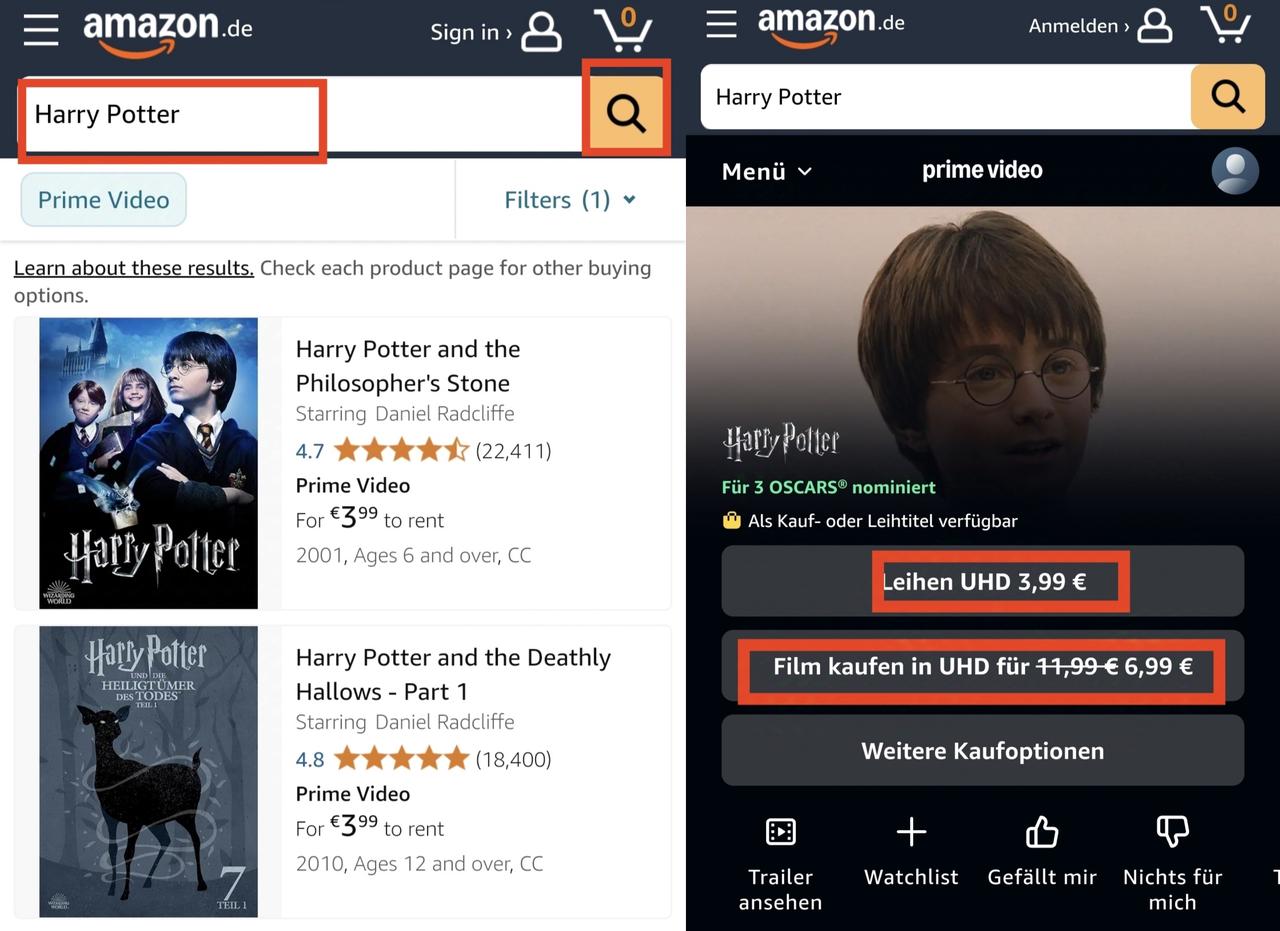Like the film with Gefällt mir

coord(1042,832)
